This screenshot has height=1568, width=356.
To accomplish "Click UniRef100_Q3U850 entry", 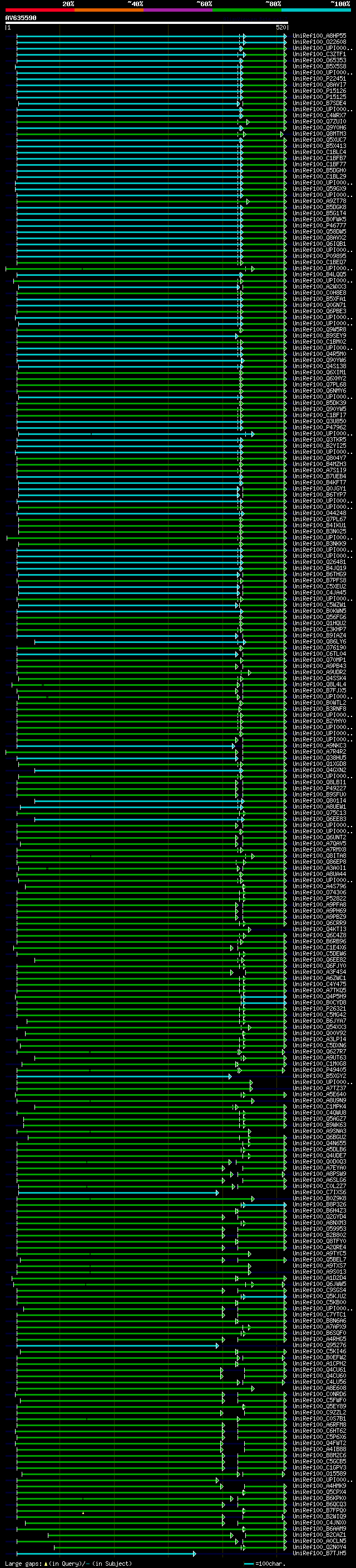I will point(319,421).
